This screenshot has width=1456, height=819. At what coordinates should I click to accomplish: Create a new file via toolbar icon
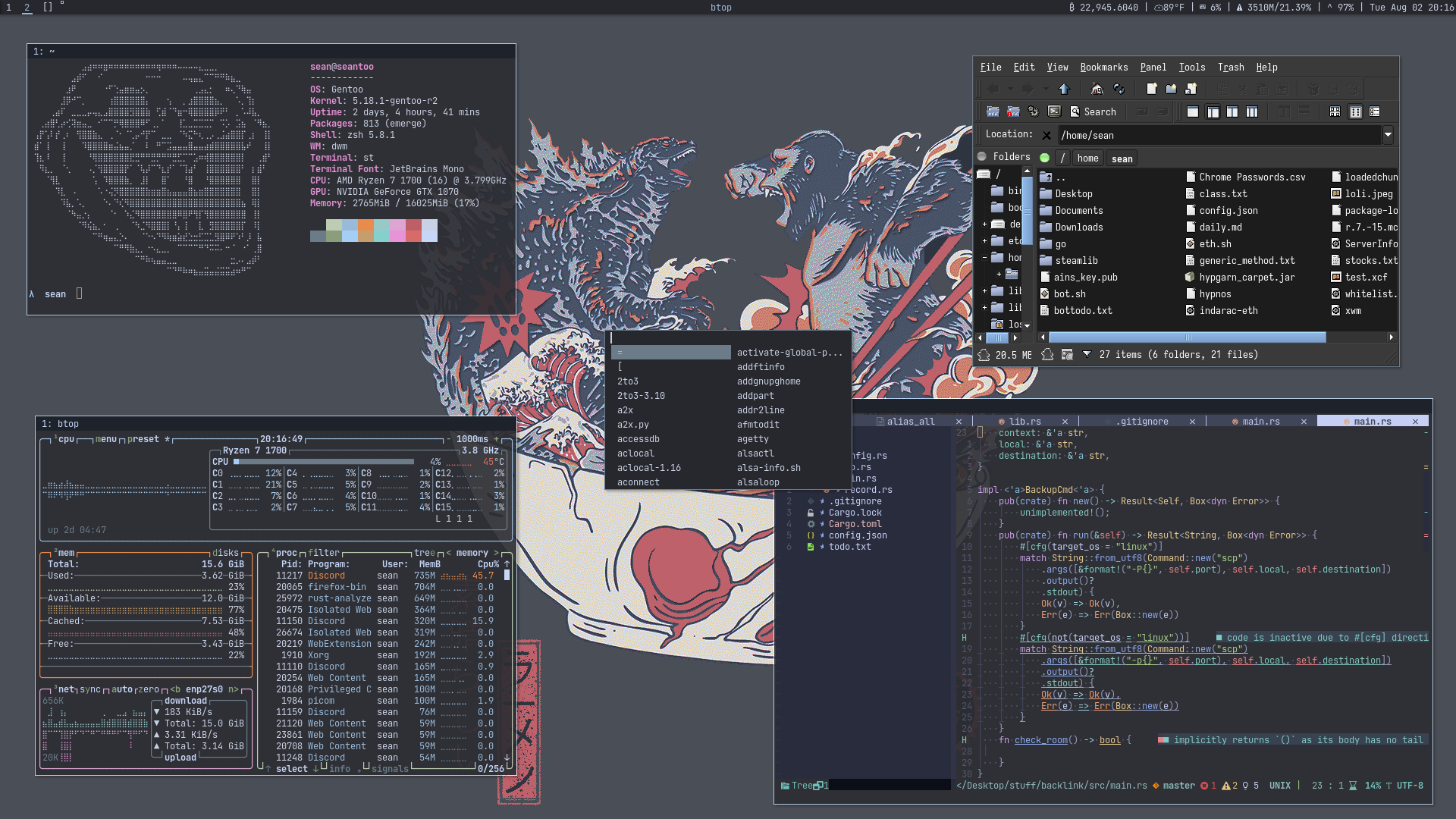click(x=1152, y=89)
